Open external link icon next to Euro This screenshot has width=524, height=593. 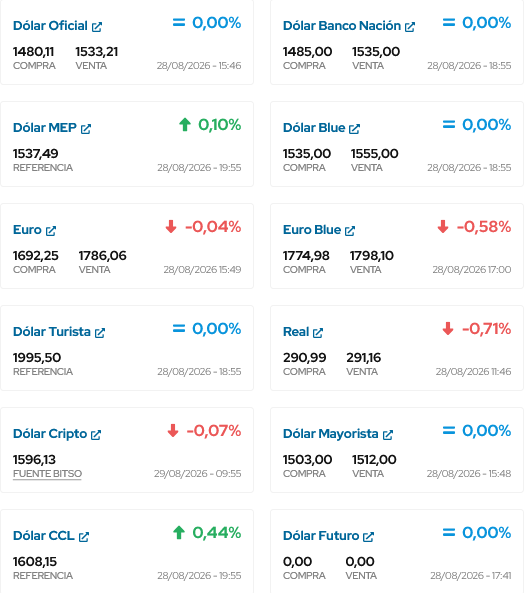(x=51, y=231)
